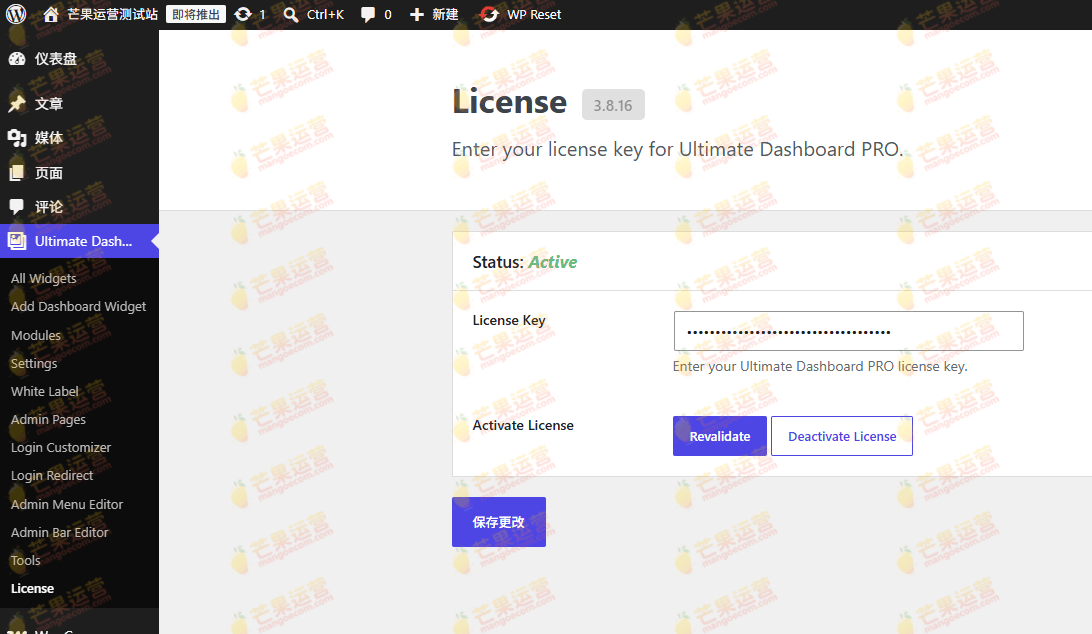Image resolution: width=1092 pixels, height=634 pixels.
Task: Click the WP Reset icon
Action: point(490,14)
